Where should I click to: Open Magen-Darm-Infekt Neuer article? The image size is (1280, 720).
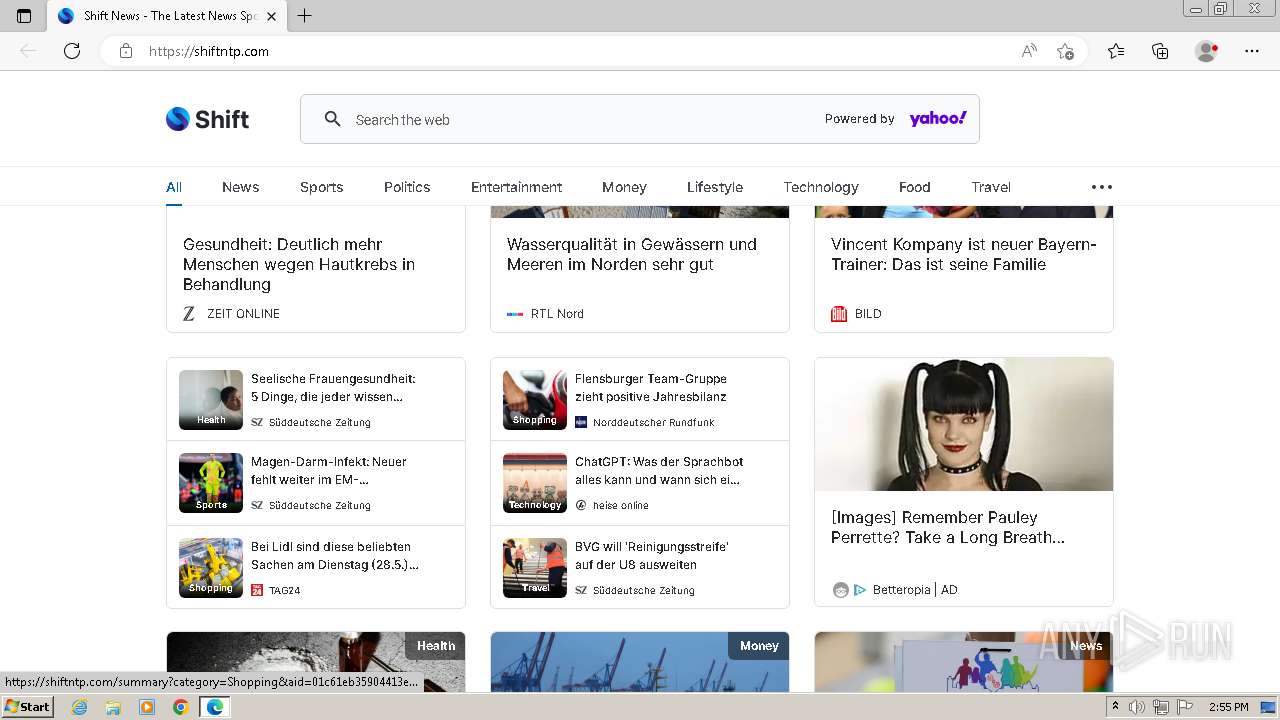[329, 471]
